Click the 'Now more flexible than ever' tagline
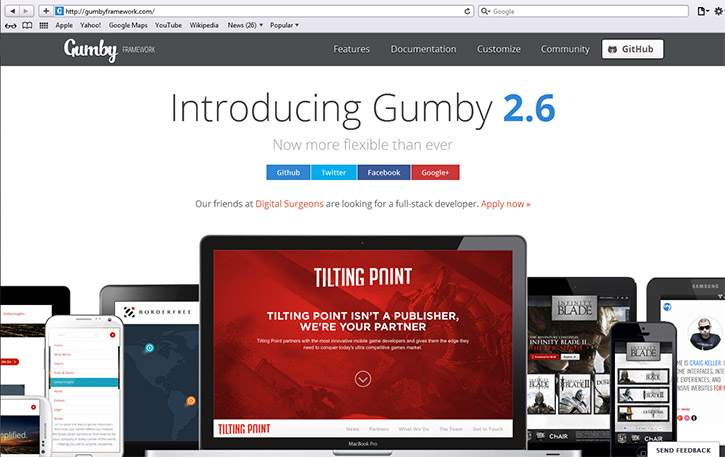 coord(362,145)
